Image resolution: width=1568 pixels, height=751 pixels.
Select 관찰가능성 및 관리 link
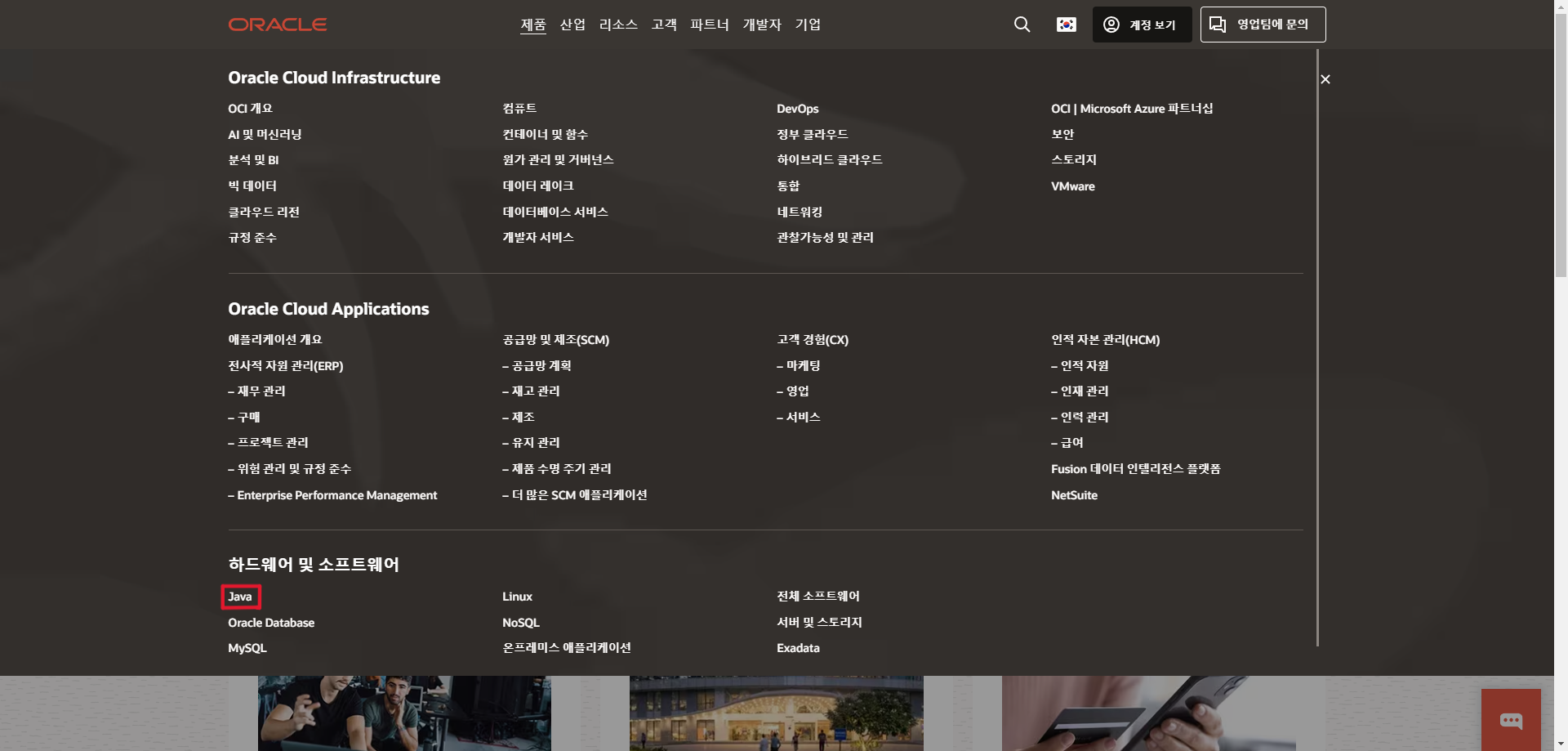(825, 237)
